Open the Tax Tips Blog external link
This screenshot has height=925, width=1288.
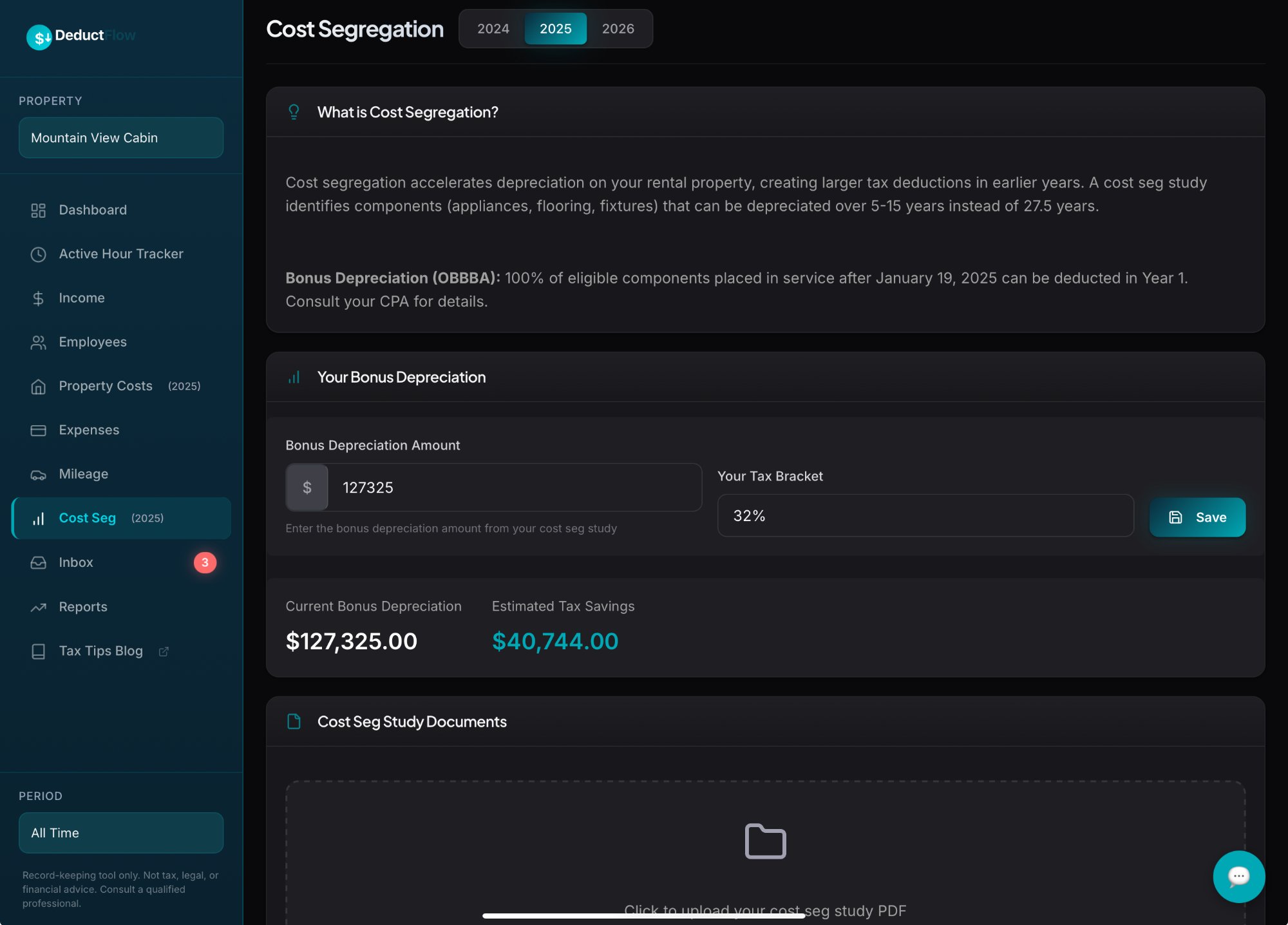click(100, 651)
